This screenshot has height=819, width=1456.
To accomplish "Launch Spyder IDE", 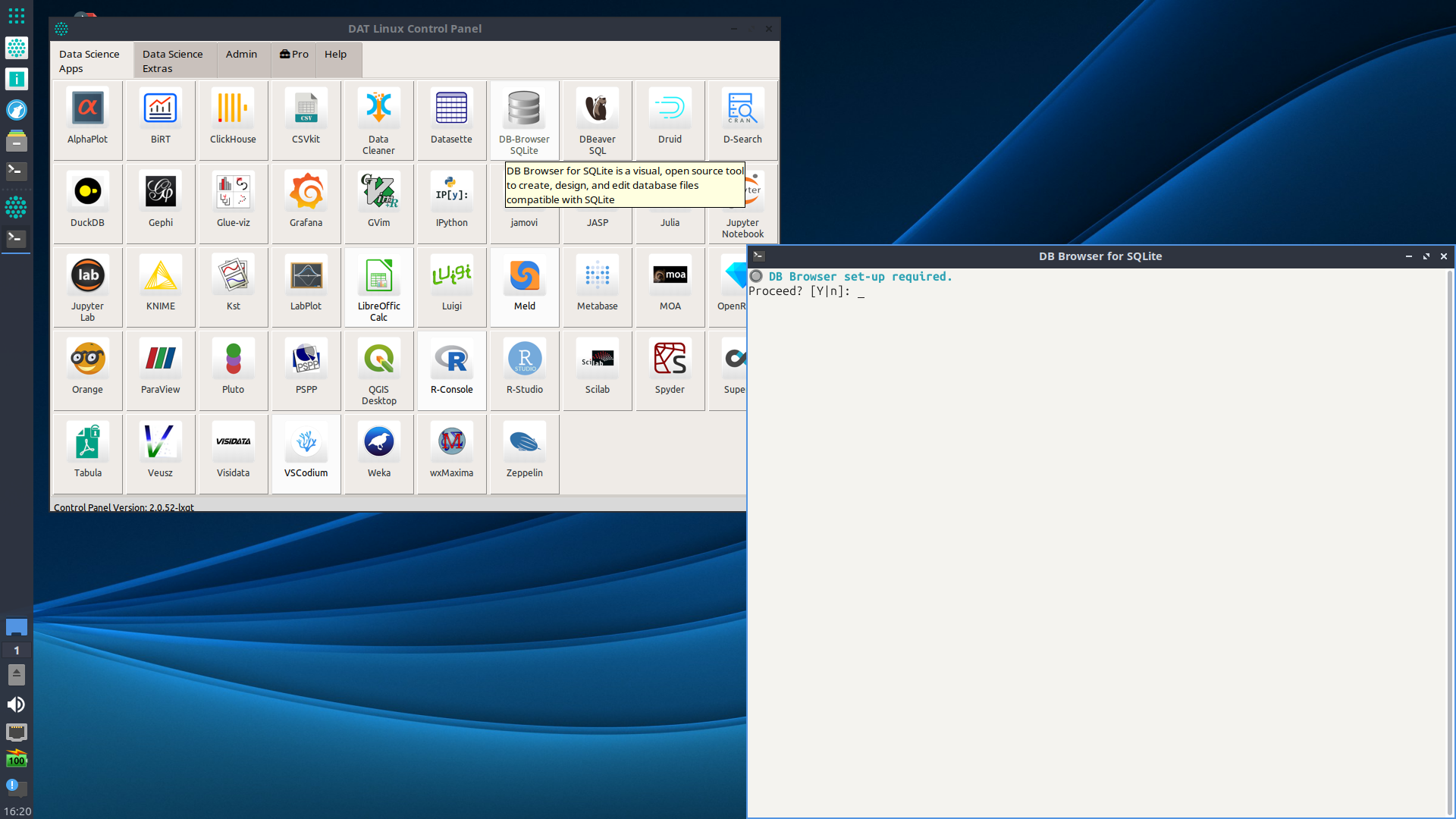I will (670, 370).
